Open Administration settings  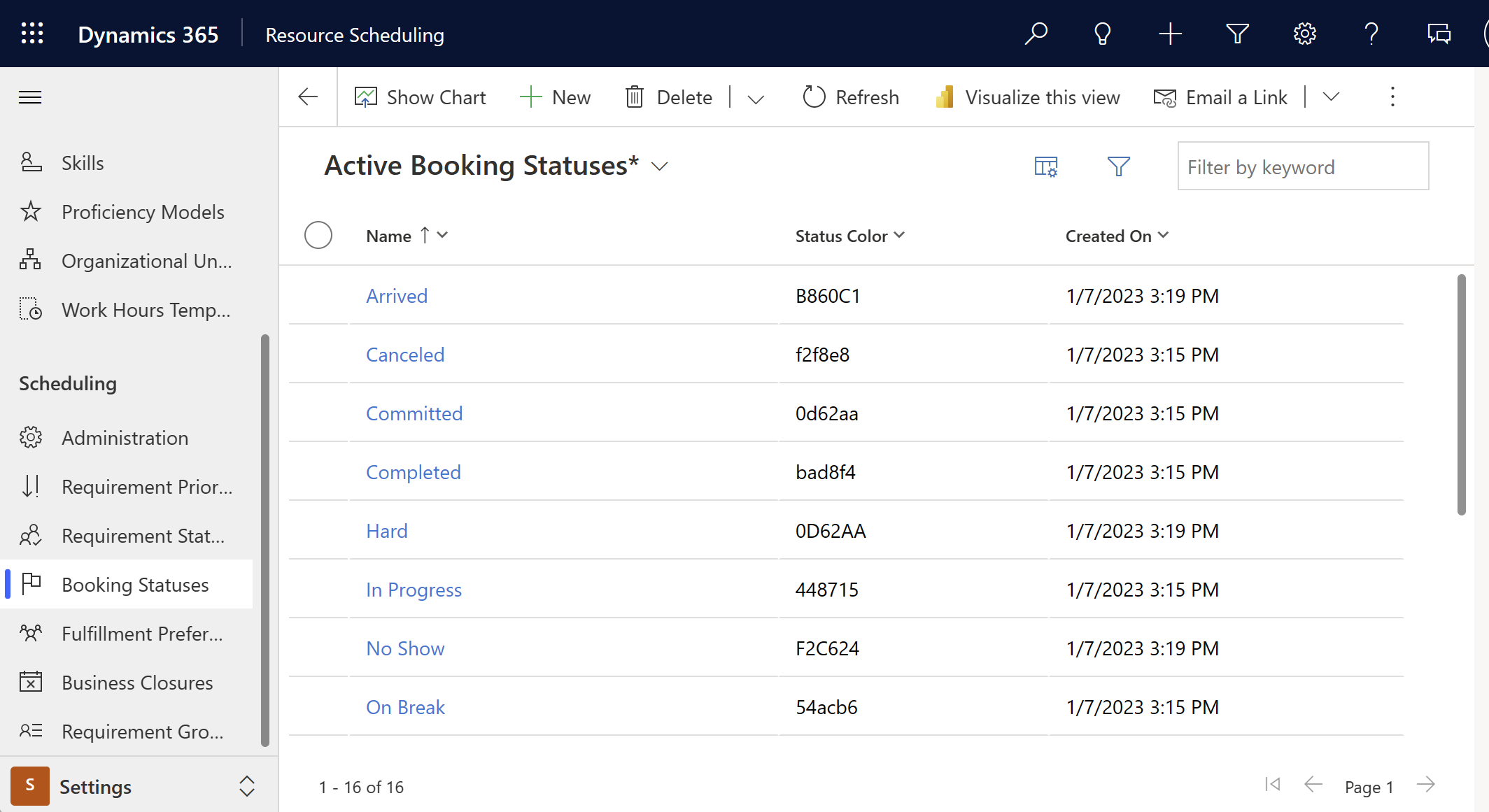coord(123,437)
